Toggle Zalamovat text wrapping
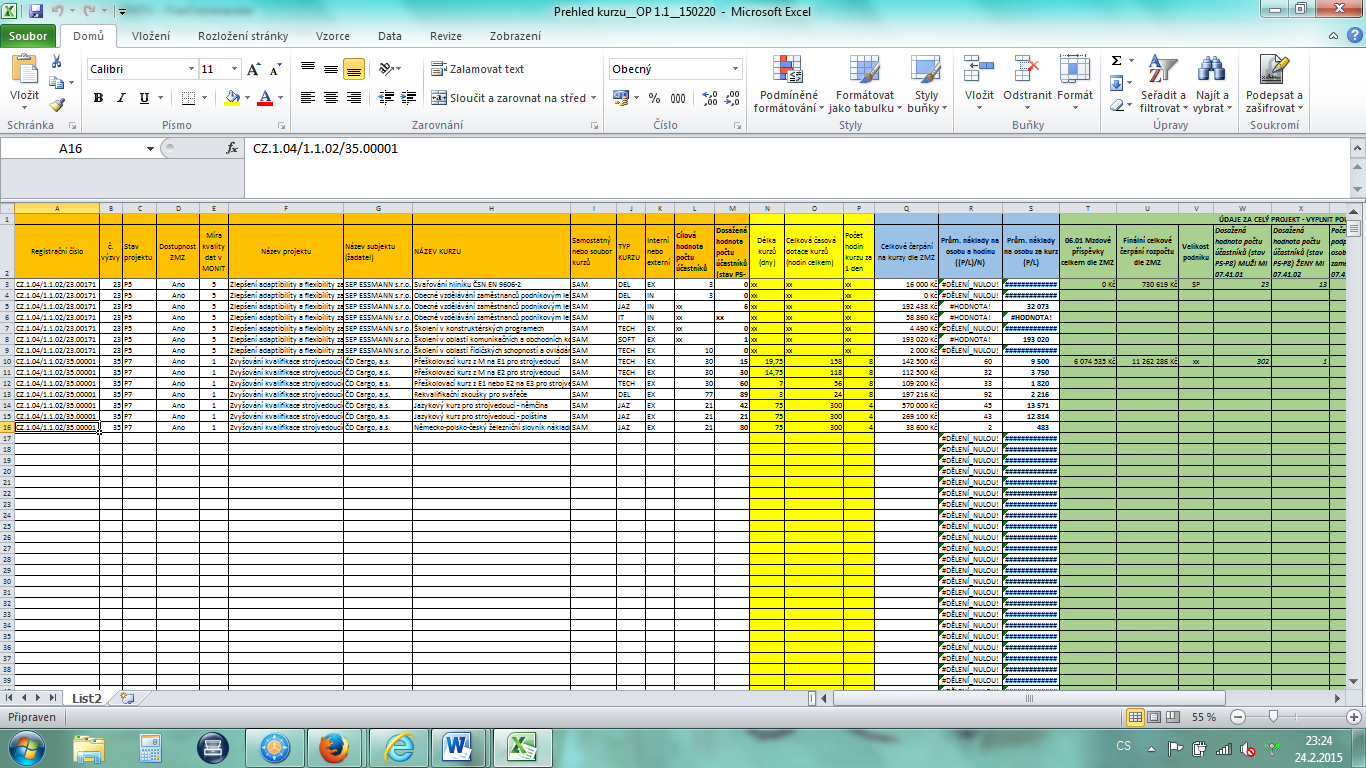The width and height of the screenshot is (1366, 768). tap(478, 69)
